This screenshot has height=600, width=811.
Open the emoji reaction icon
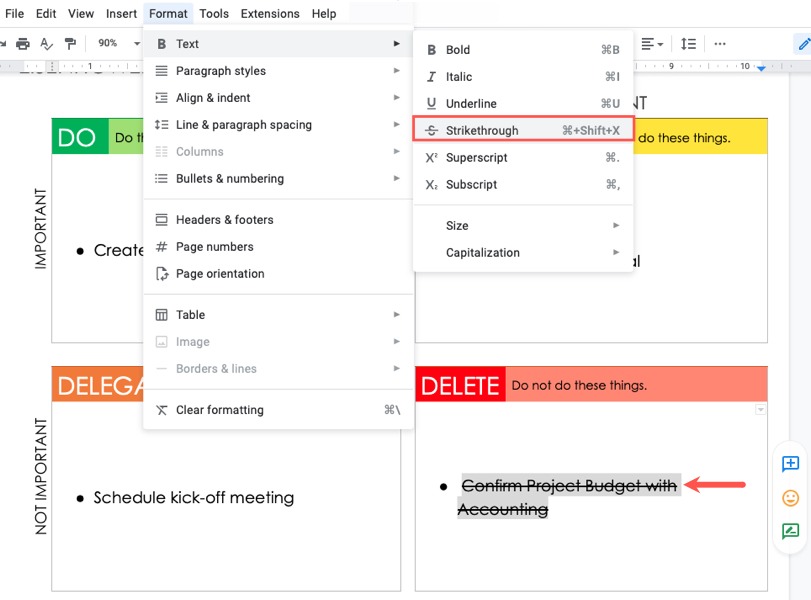789,498
